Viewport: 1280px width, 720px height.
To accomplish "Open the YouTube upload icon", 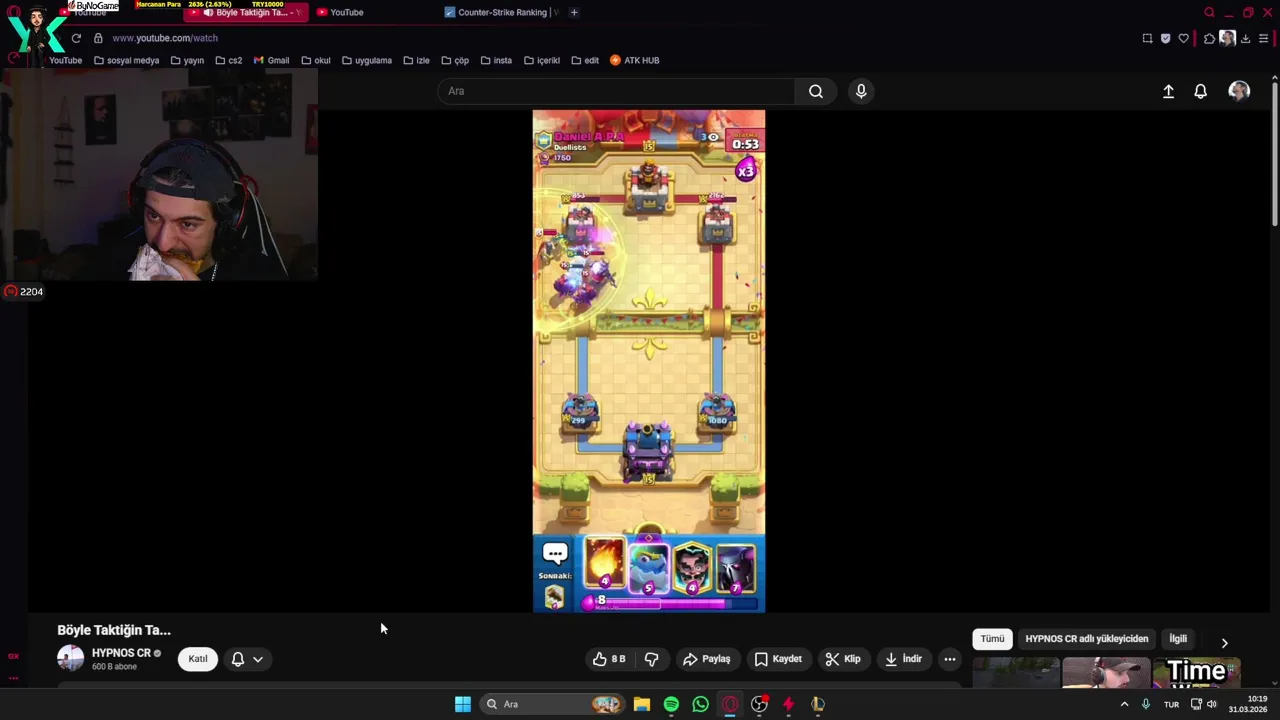I will coord(1168,91).
